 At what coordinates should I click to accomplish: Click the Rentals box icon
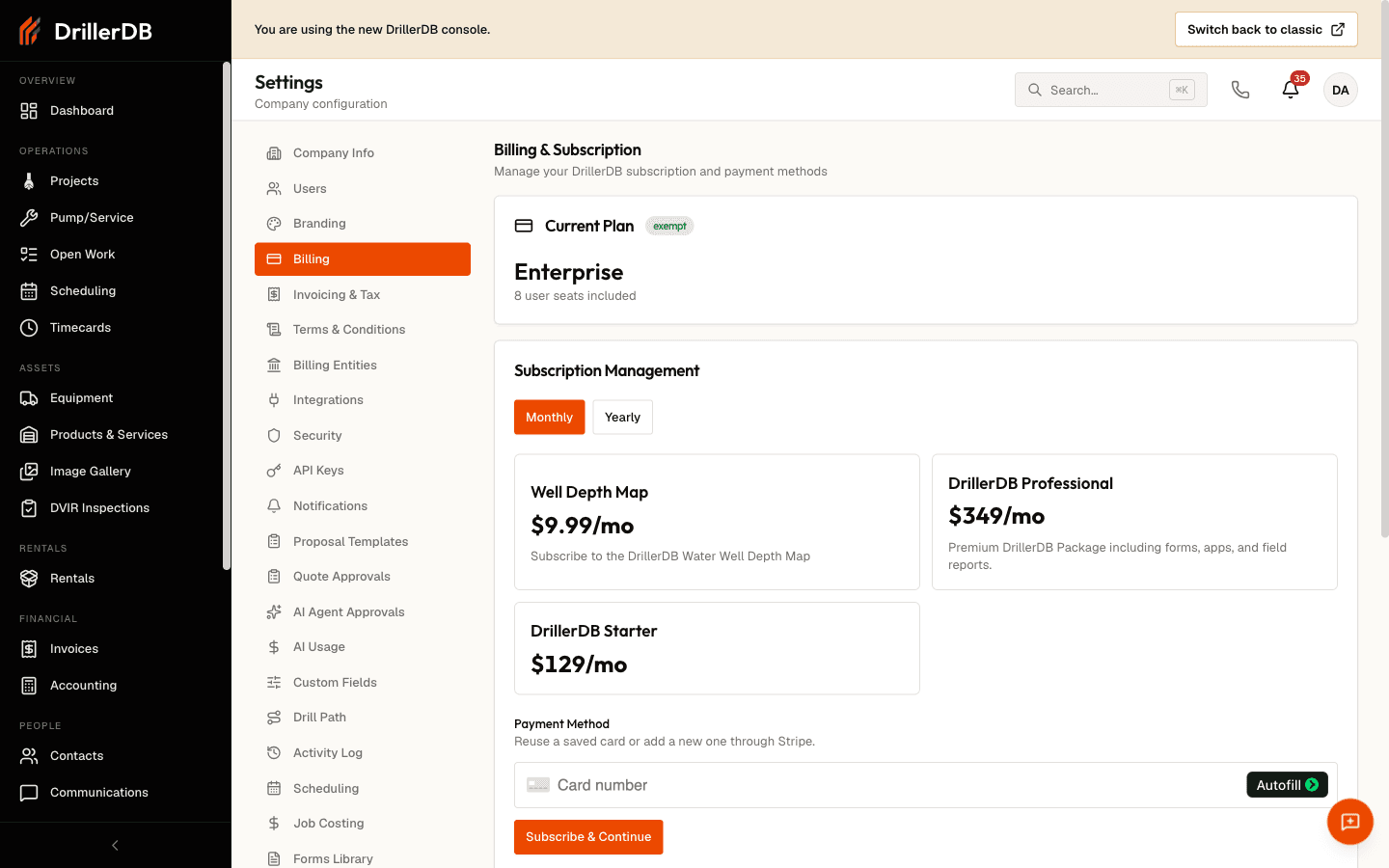point(29,579)
